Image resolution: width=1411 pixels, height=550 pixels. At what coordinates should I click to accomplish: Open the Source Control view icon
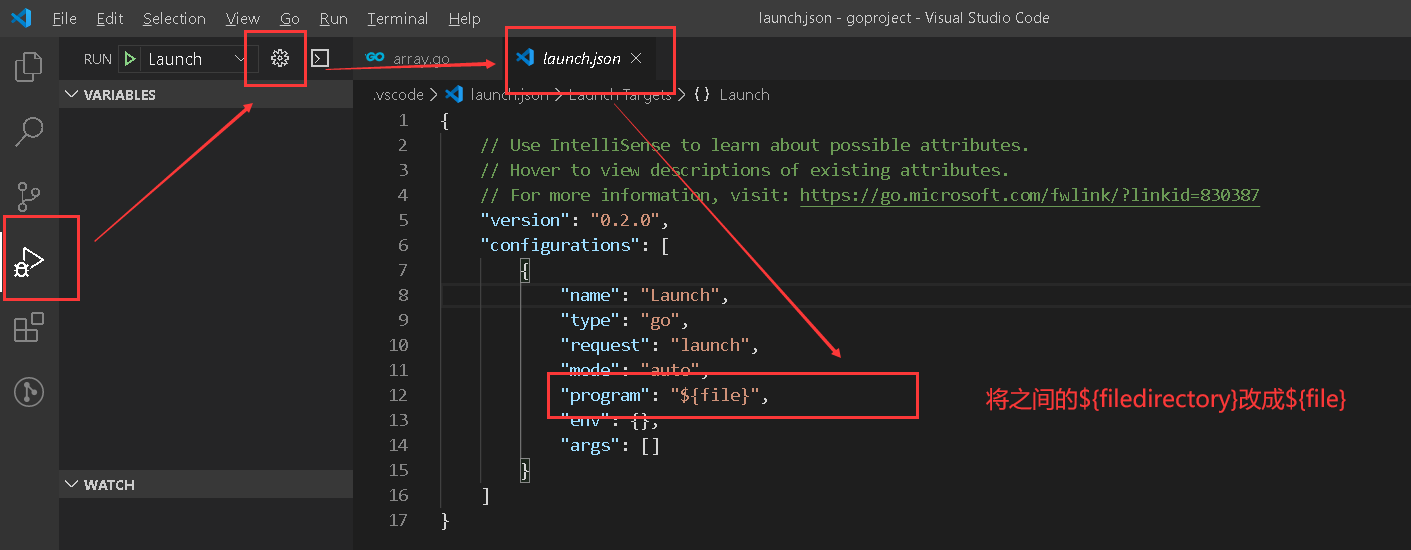pyautogui.click(x=29, y=196)
